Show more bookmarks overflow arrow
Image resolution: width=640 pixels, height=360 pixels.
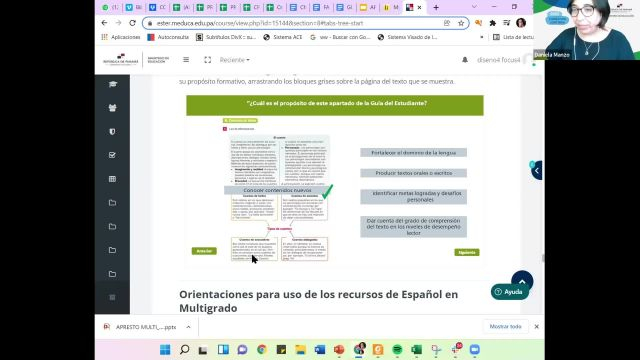click(x=482, y=37)
